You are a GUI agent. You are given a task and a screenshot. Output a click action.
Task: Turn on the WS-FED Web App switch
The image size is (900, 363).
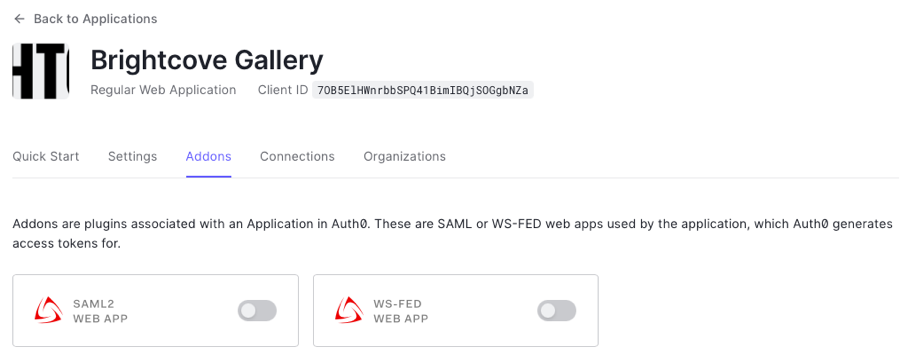point(557,311)
